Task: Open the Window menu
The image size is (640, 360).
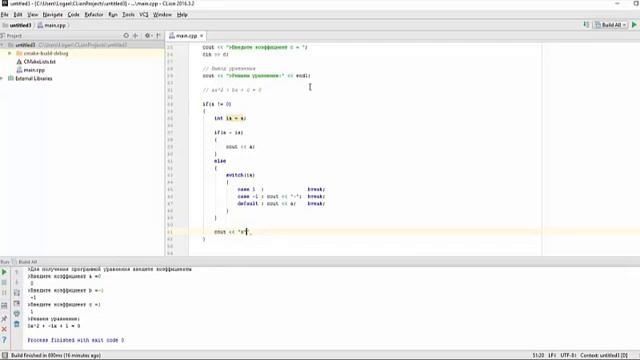Action: coord(162,15)
